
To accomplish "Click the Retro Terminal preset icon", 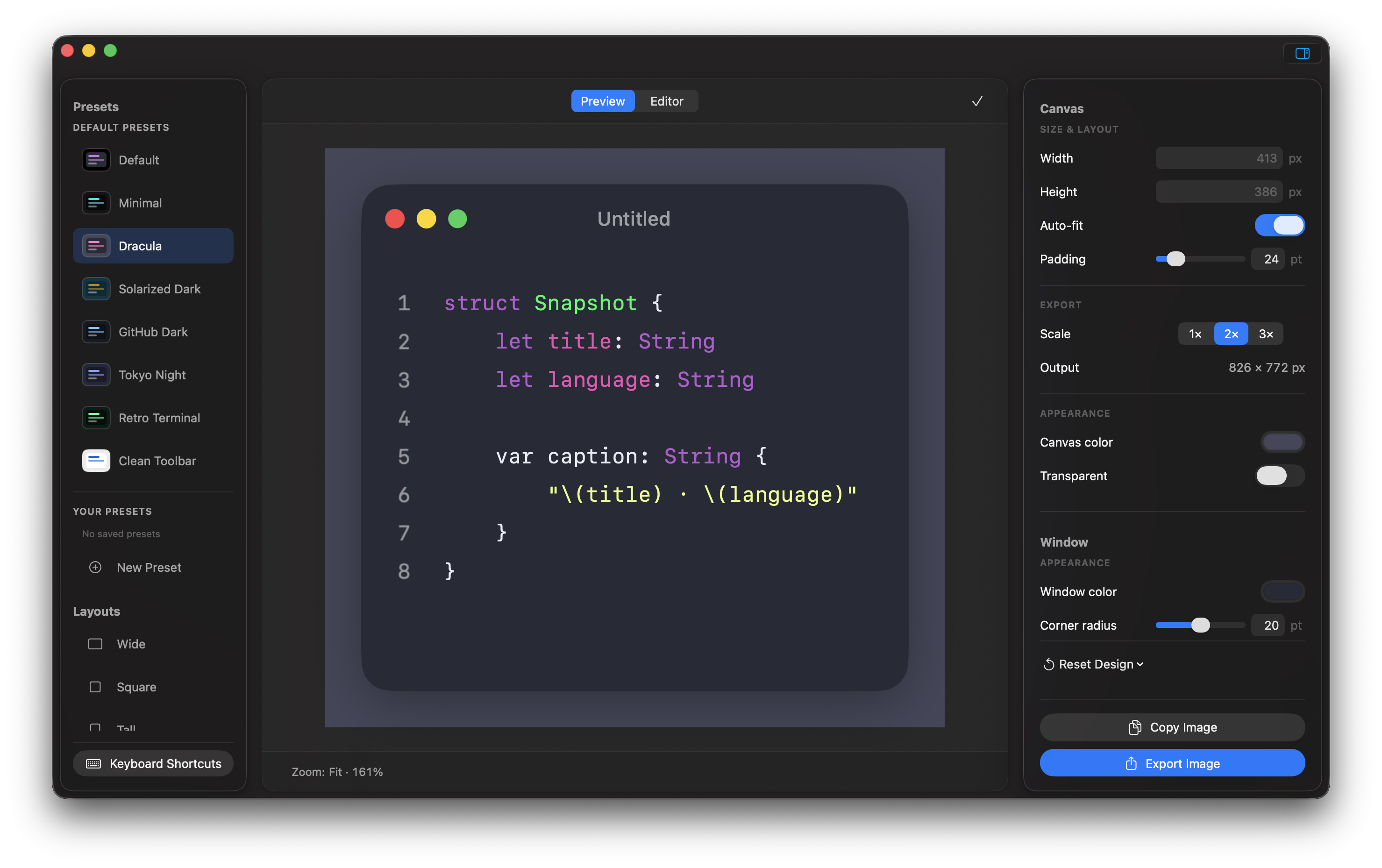I will [96, 418].
